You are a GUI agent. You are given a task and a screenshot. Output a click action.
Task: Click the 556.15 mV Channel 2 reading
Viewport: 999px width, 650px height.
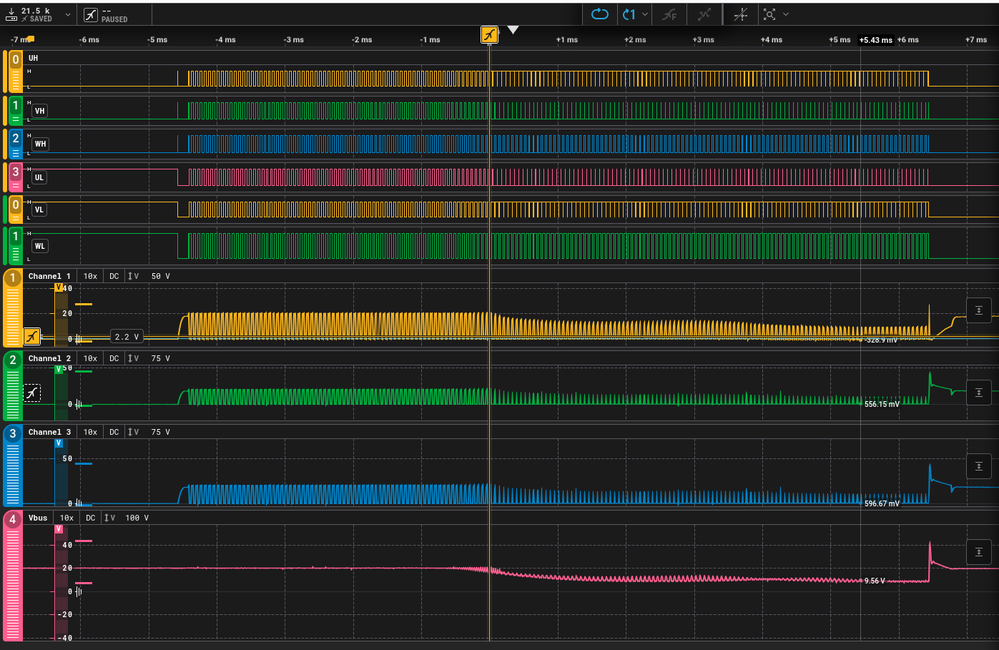coord(882,404)
